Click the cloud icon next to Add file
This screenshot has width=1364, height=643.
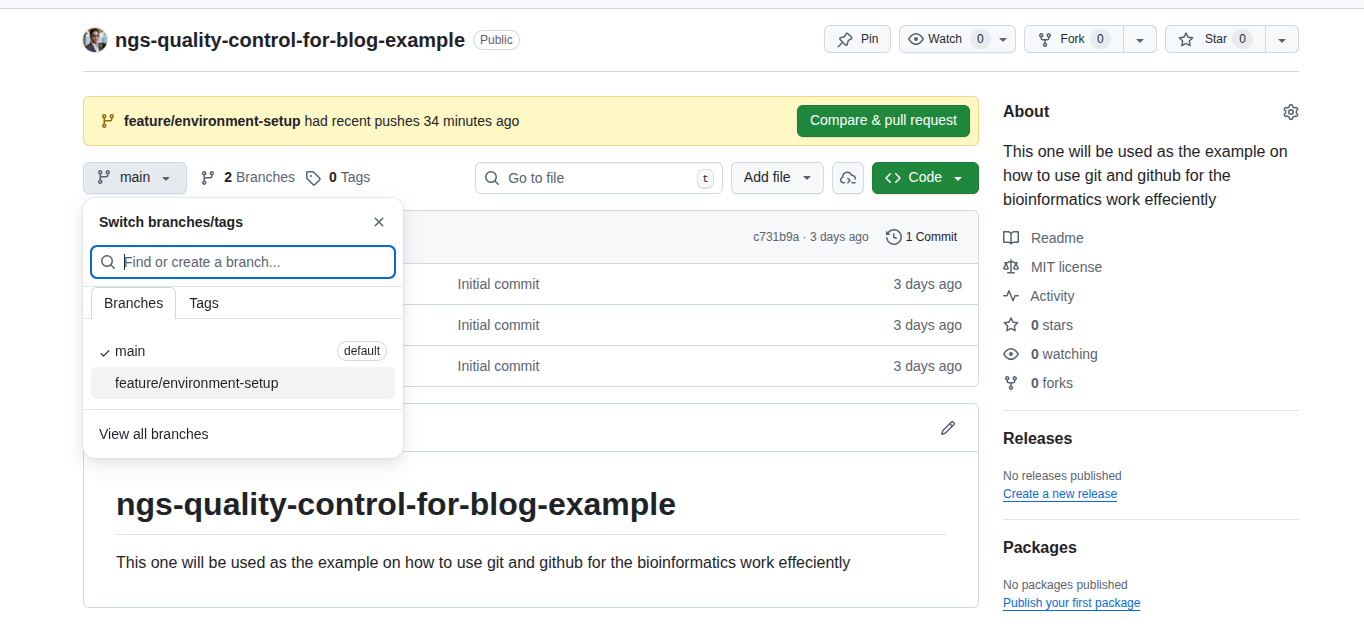click(x=848, y=178)
